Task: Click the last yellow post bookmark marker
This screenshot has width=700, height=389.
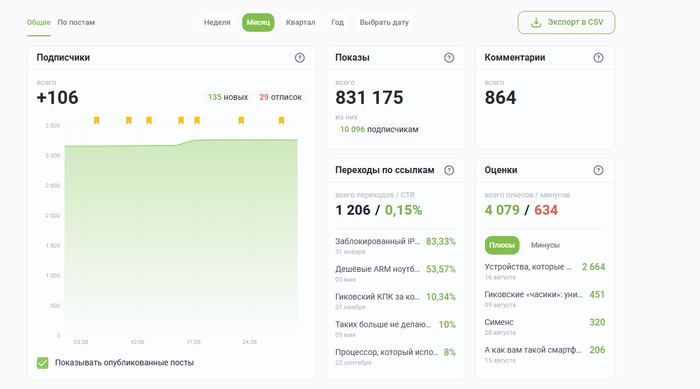Action: coord(281,121)
